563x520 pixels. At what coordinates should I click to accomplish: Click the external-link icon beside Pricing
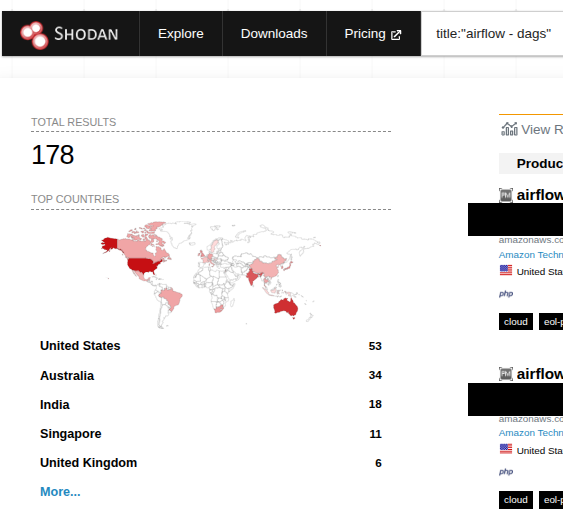point(396,35)
